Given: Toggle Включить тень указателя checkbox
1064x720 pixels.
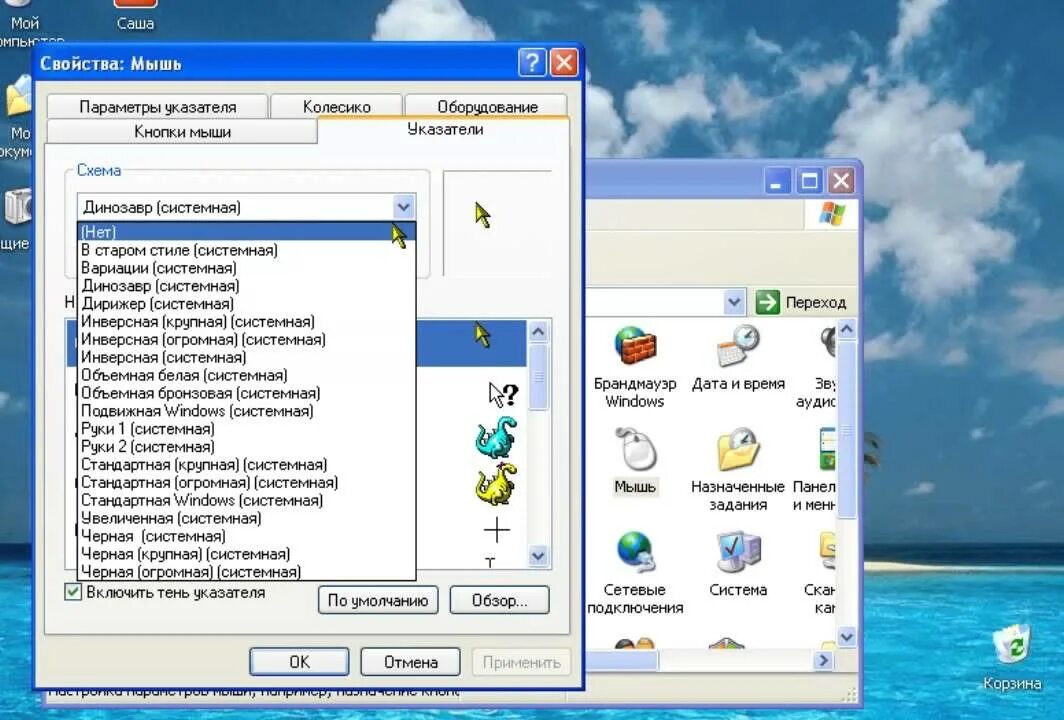Looking at the screenshot, I should click(x=73, y=592).
